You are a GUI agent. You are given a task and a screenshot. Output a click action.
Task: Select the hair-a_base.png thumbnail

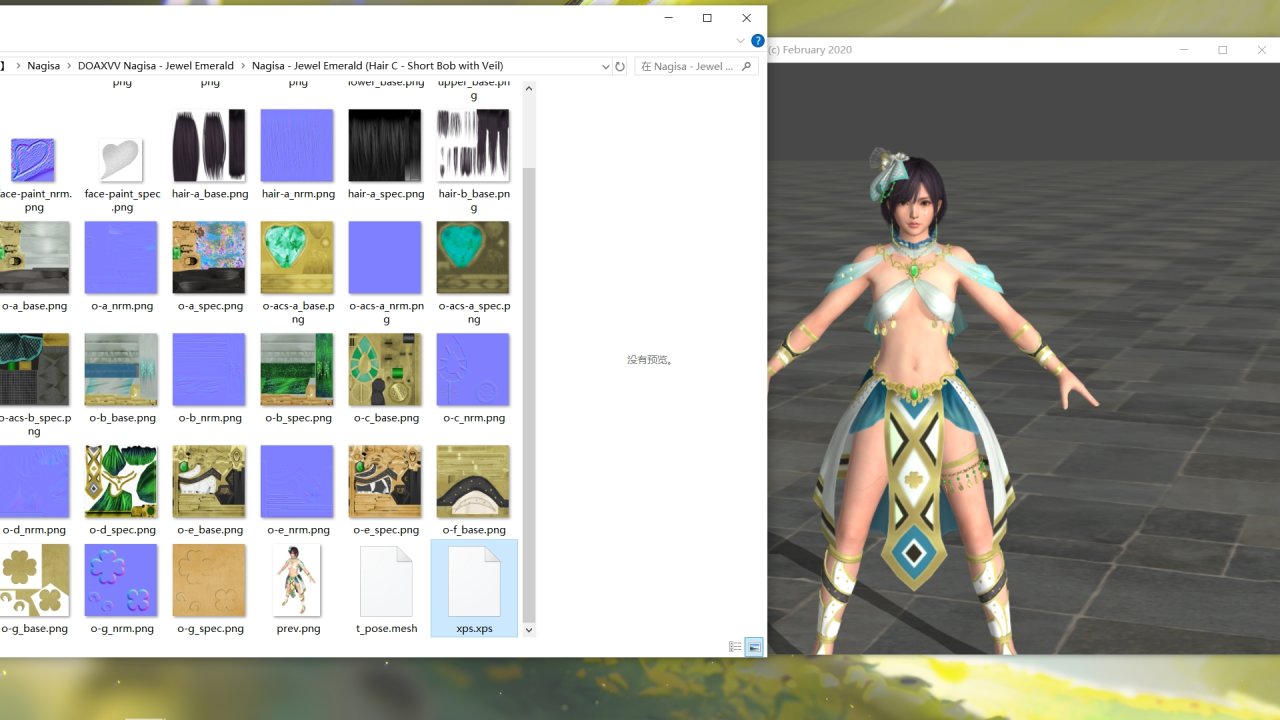pyautogui.click(x=209, y=145)
